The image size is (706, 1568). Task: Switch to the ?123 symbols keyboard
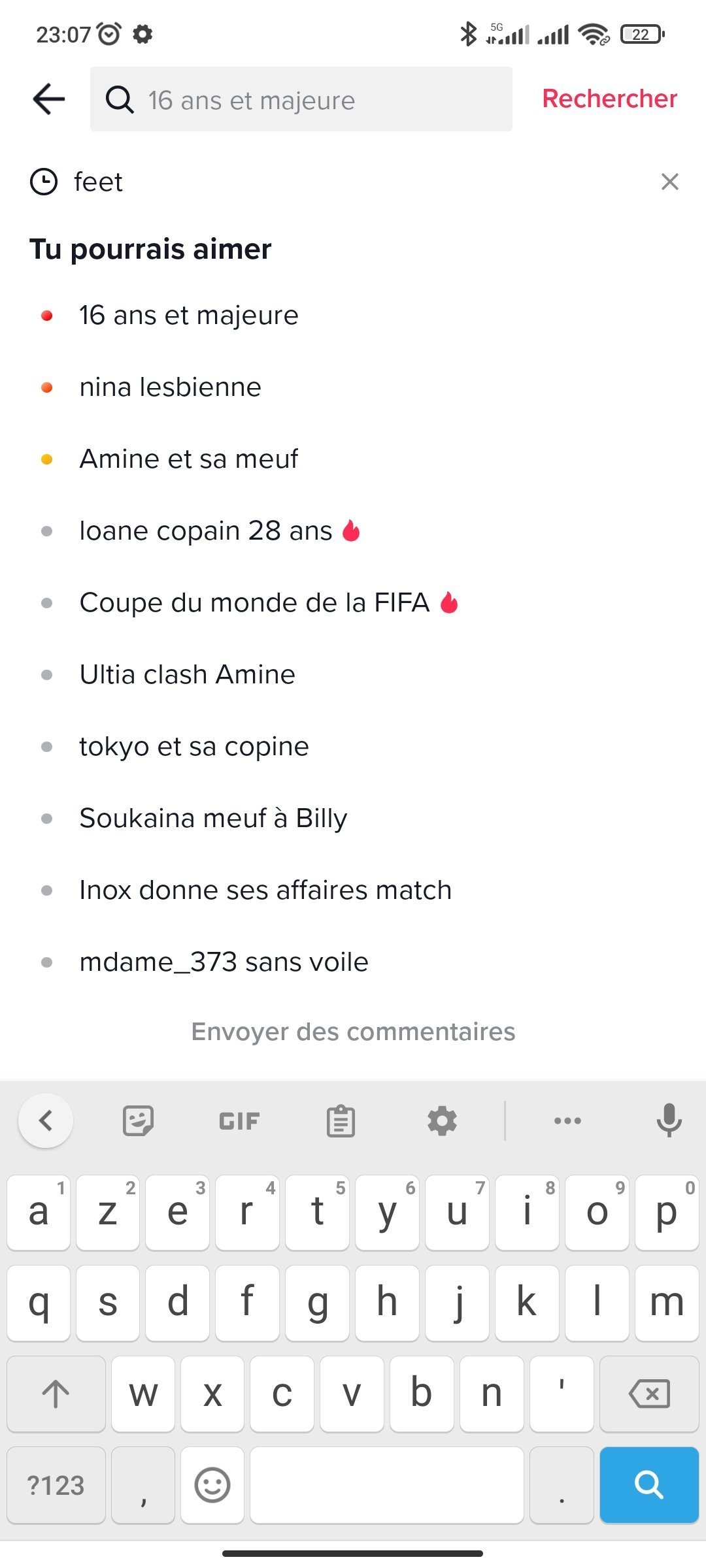(56, 1484)
